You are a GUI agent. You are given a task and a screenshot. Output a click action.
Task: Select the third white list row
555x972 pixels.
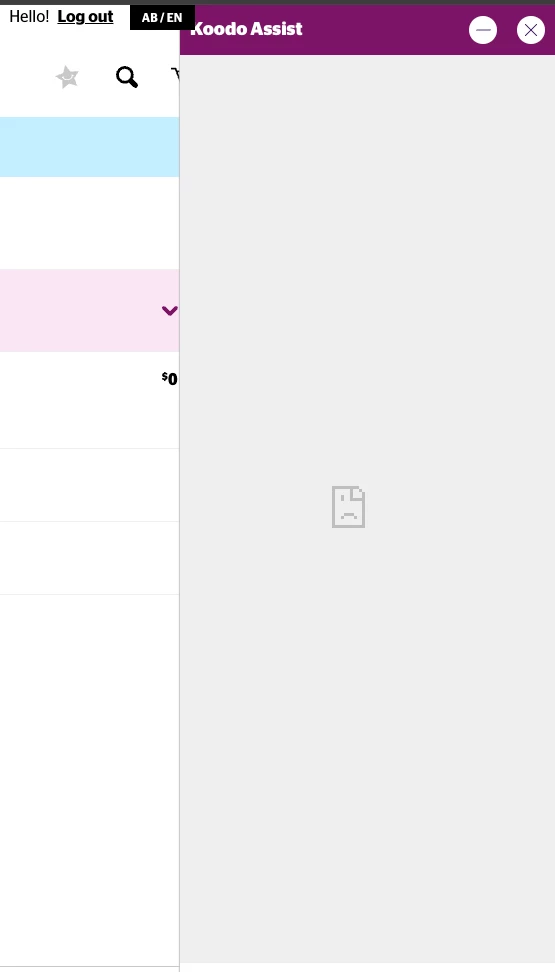point(89,559)
